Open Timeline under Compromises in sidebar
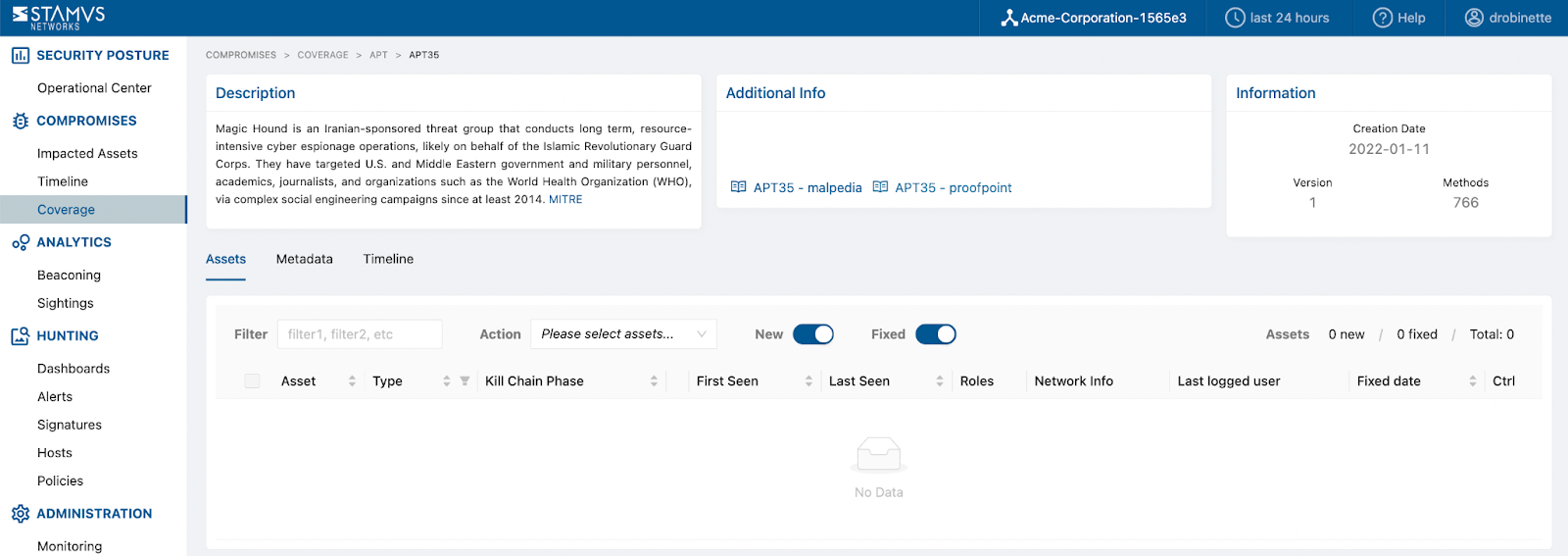 tap(63, 181)
